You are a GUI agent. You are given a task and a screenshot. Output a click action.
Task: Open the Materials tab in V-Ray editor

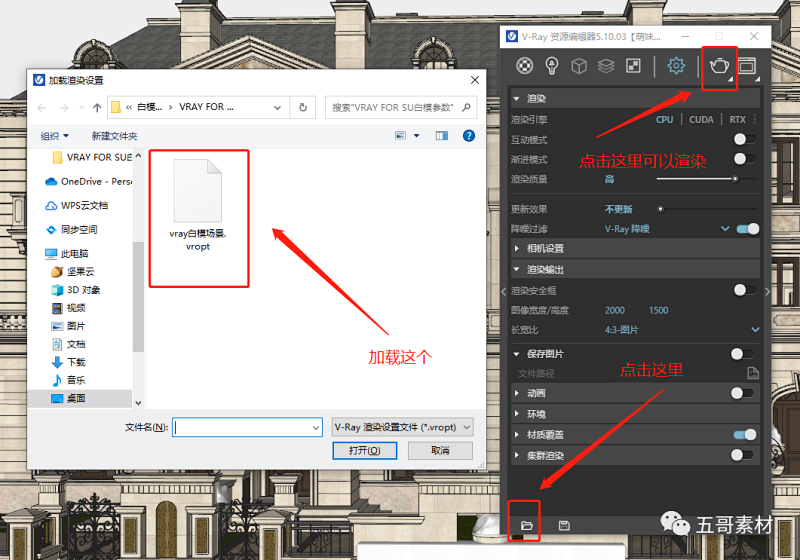tap(524, 66)
